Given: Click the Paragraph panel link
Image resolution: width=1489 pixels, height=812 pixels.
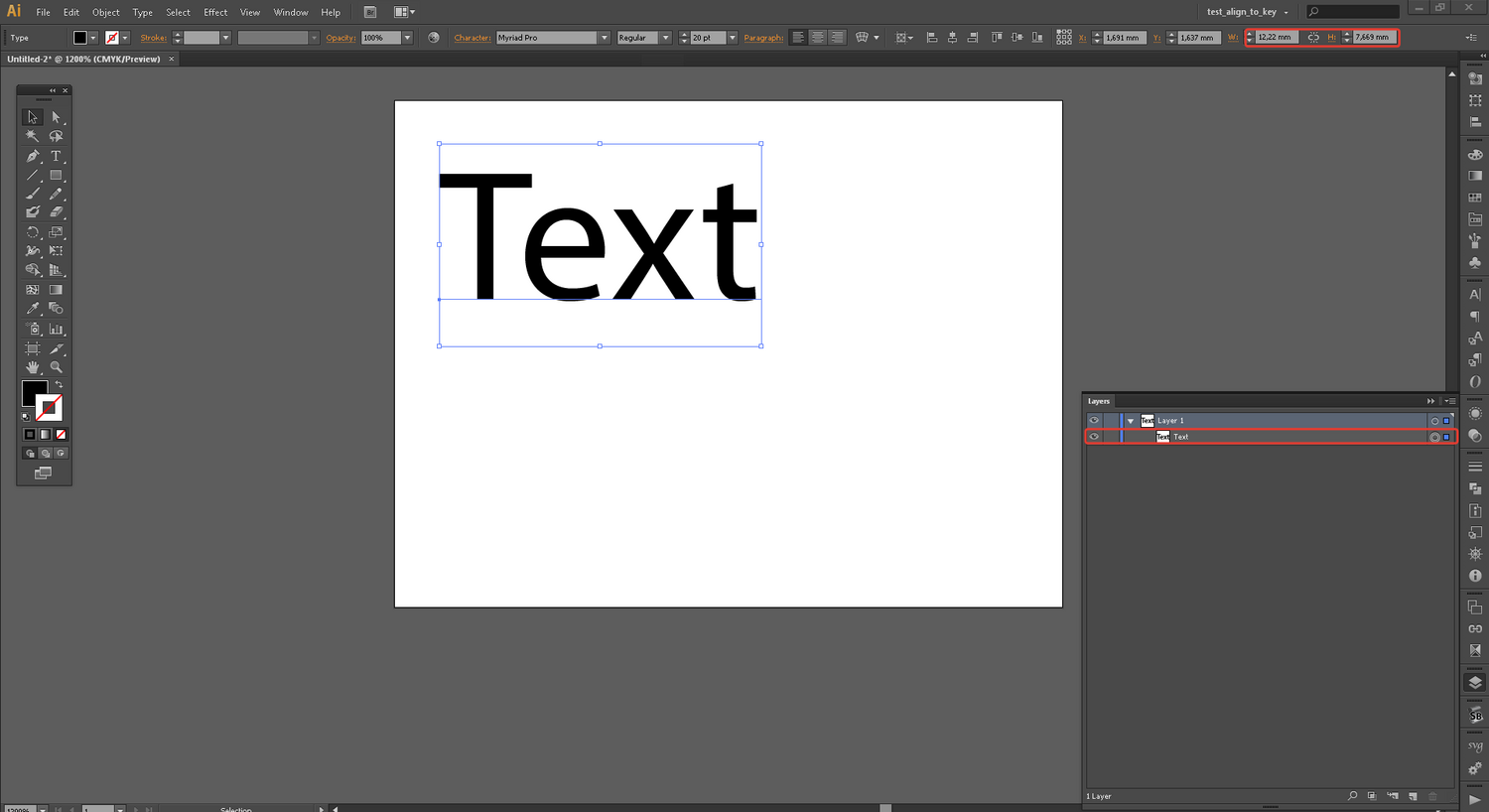Looking at the screenshot, I should 762,38.
